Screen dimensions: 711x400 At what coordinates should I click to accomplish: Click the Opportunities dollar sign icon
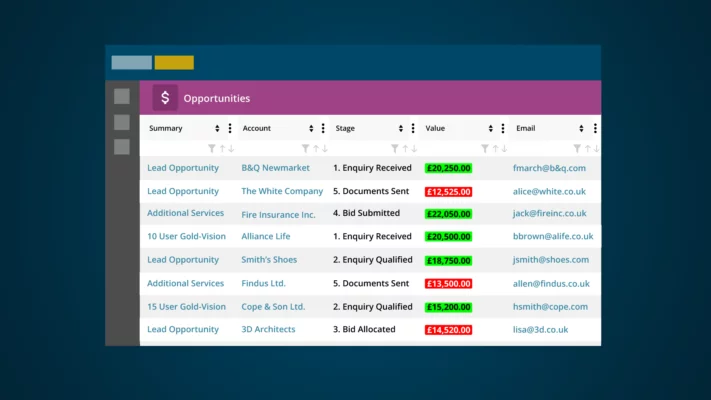[x=165, y=98]
